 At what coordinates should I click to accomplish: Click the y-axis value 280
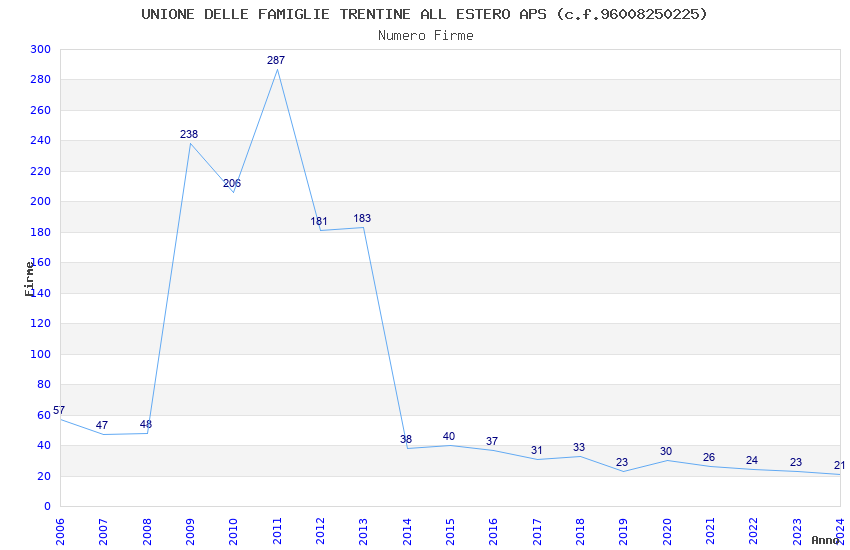point(41,80)
